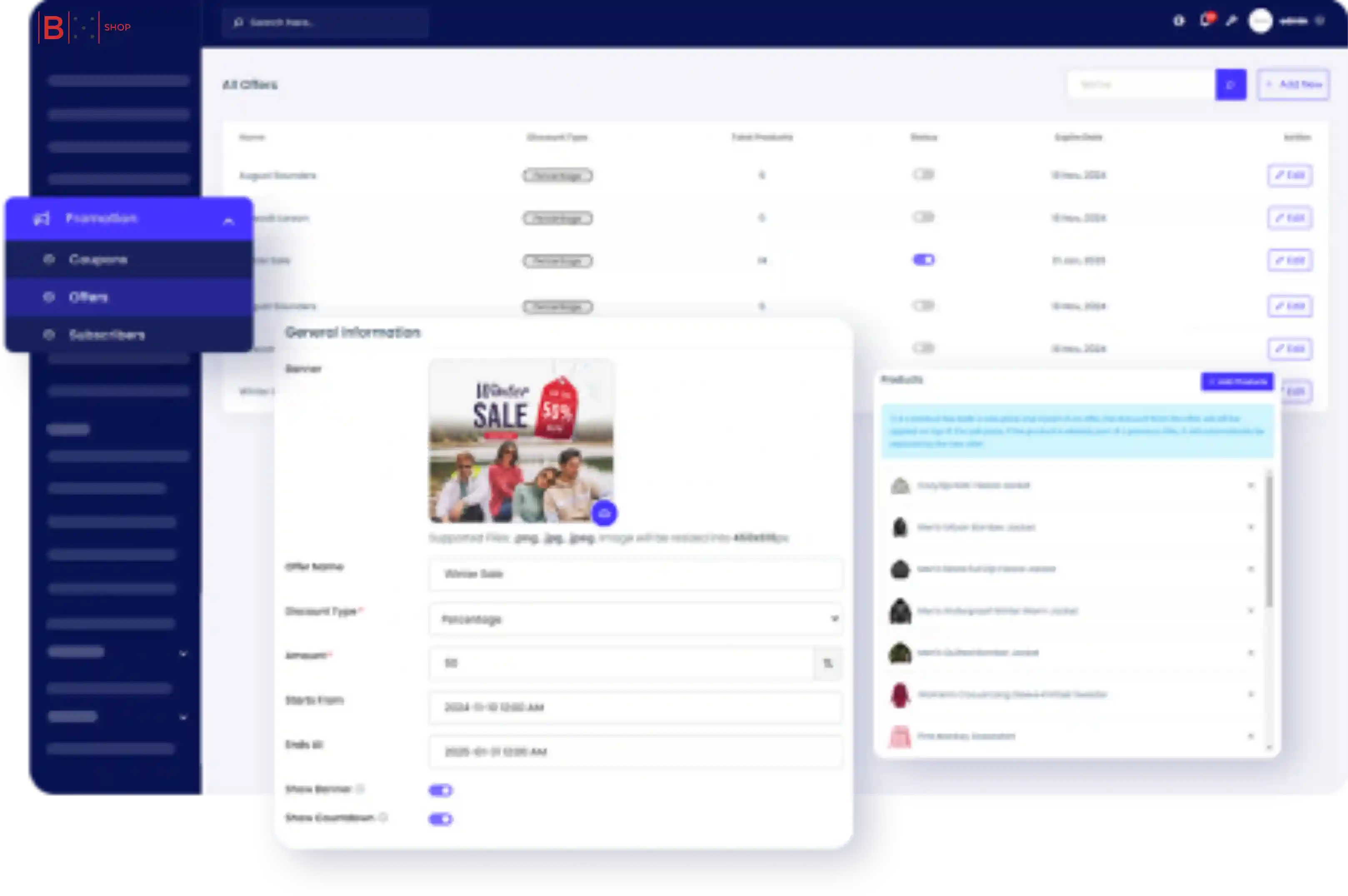Click the Offer Name input field
Screen dimensions: 1348x896
[x=635, y=574]
